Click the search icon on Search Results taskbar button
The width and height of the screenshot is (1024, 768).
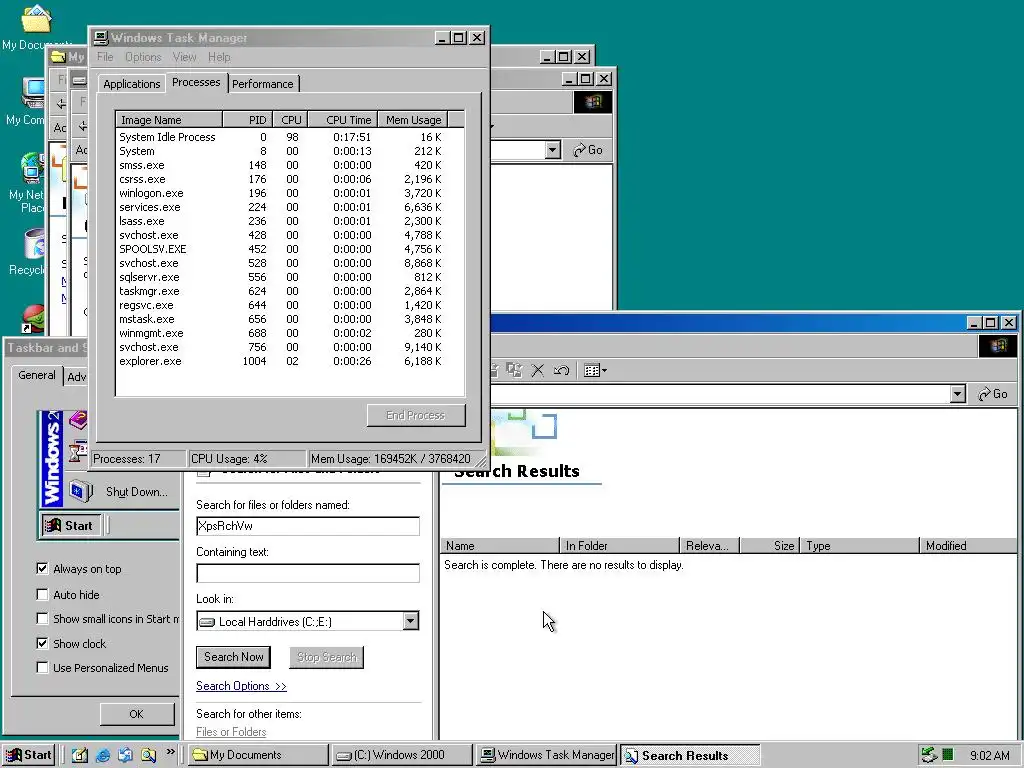click(x=631, y=756)
